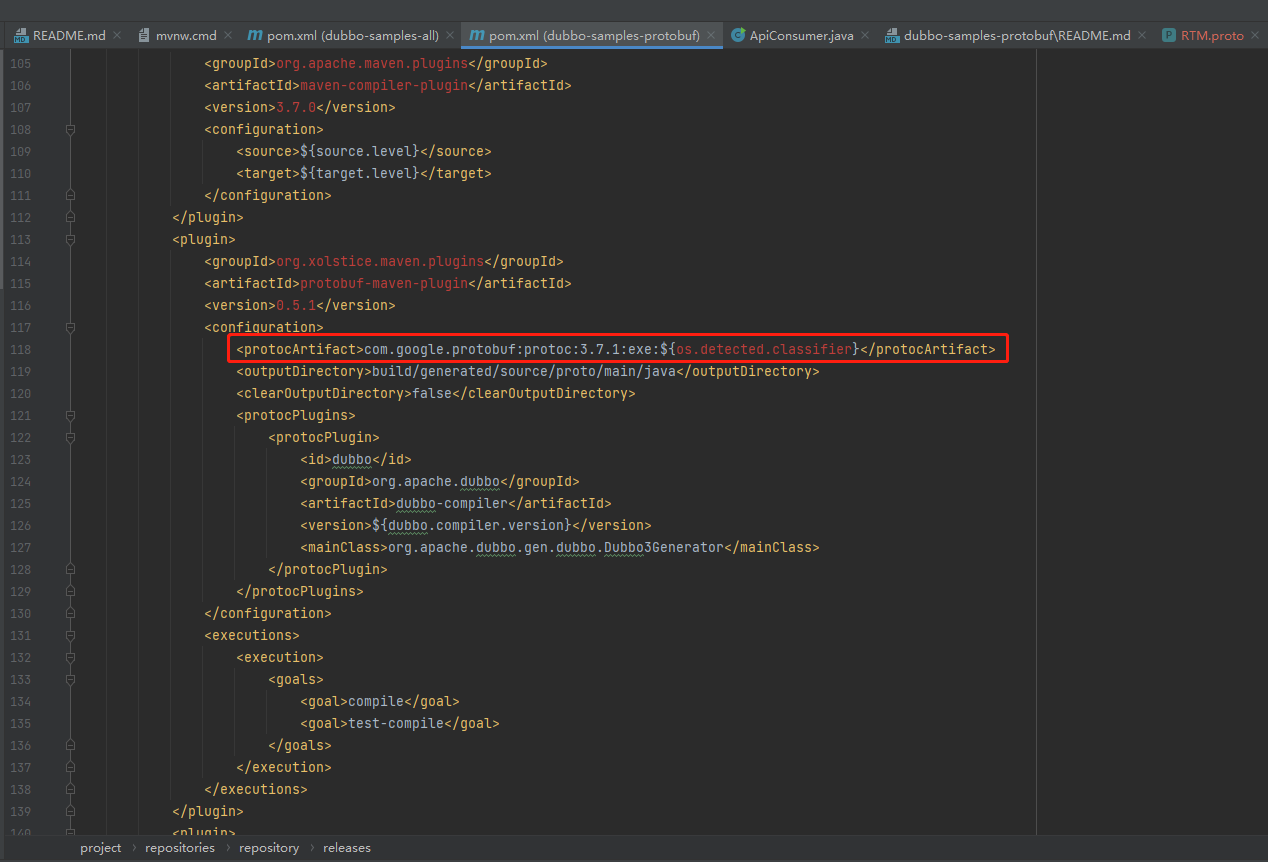The height and width of the screenshot is (862, 1268).
Task: Click on 'os.detected.classifier' property text
Action: 764,349
